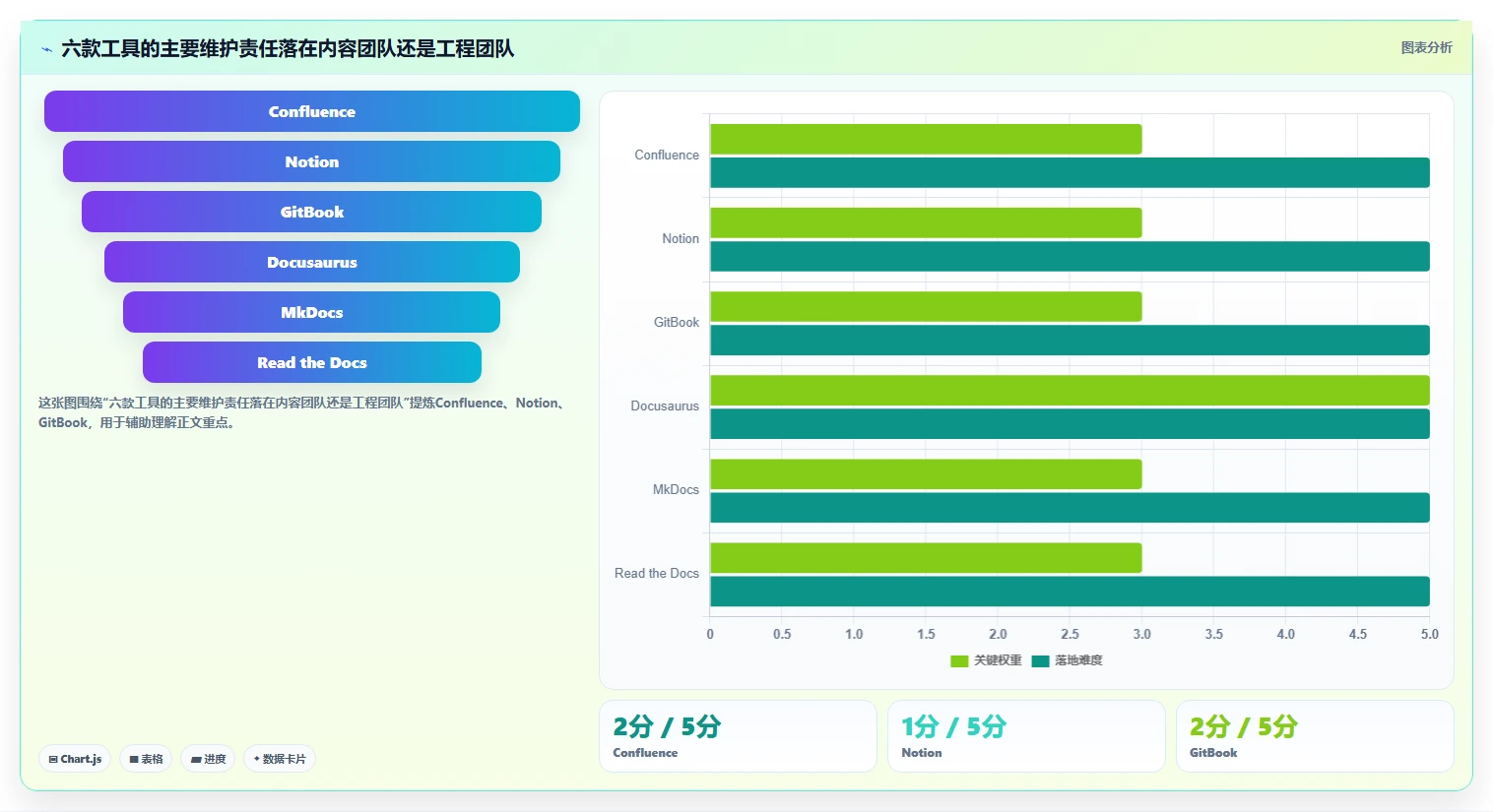This screenshot has height=812, width=1493.
Task: Click the page title 六款工具的主要维护责任
Action: [288, 48]
